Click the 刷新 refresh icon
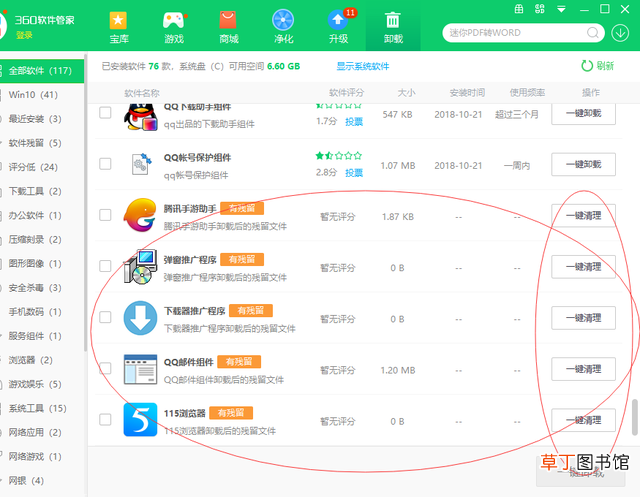Viewport: 640px width, 497px height. [x=587, y=66]
